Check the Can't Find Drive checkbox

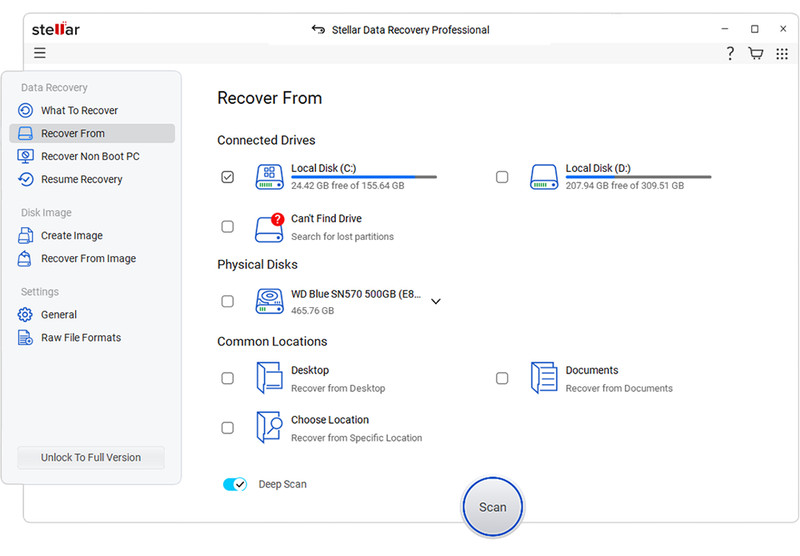[228, 226]
